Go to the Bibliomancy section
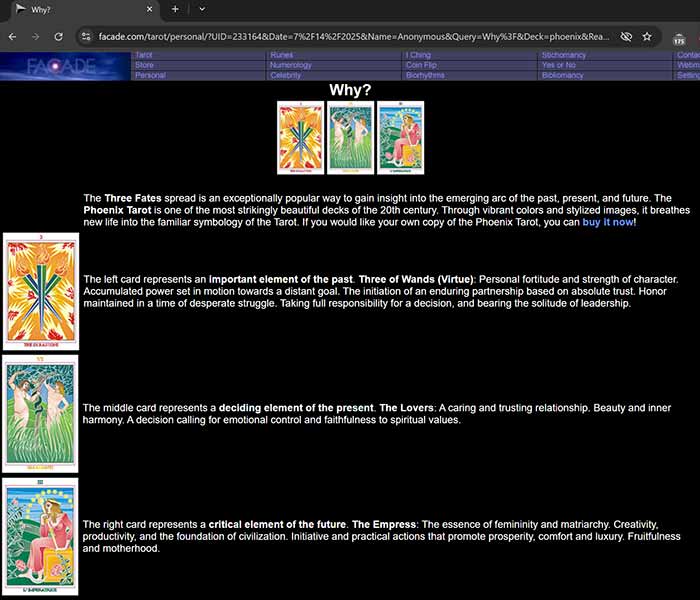The height and width of the screenshot is (600, 700). (x=562, y=75)
